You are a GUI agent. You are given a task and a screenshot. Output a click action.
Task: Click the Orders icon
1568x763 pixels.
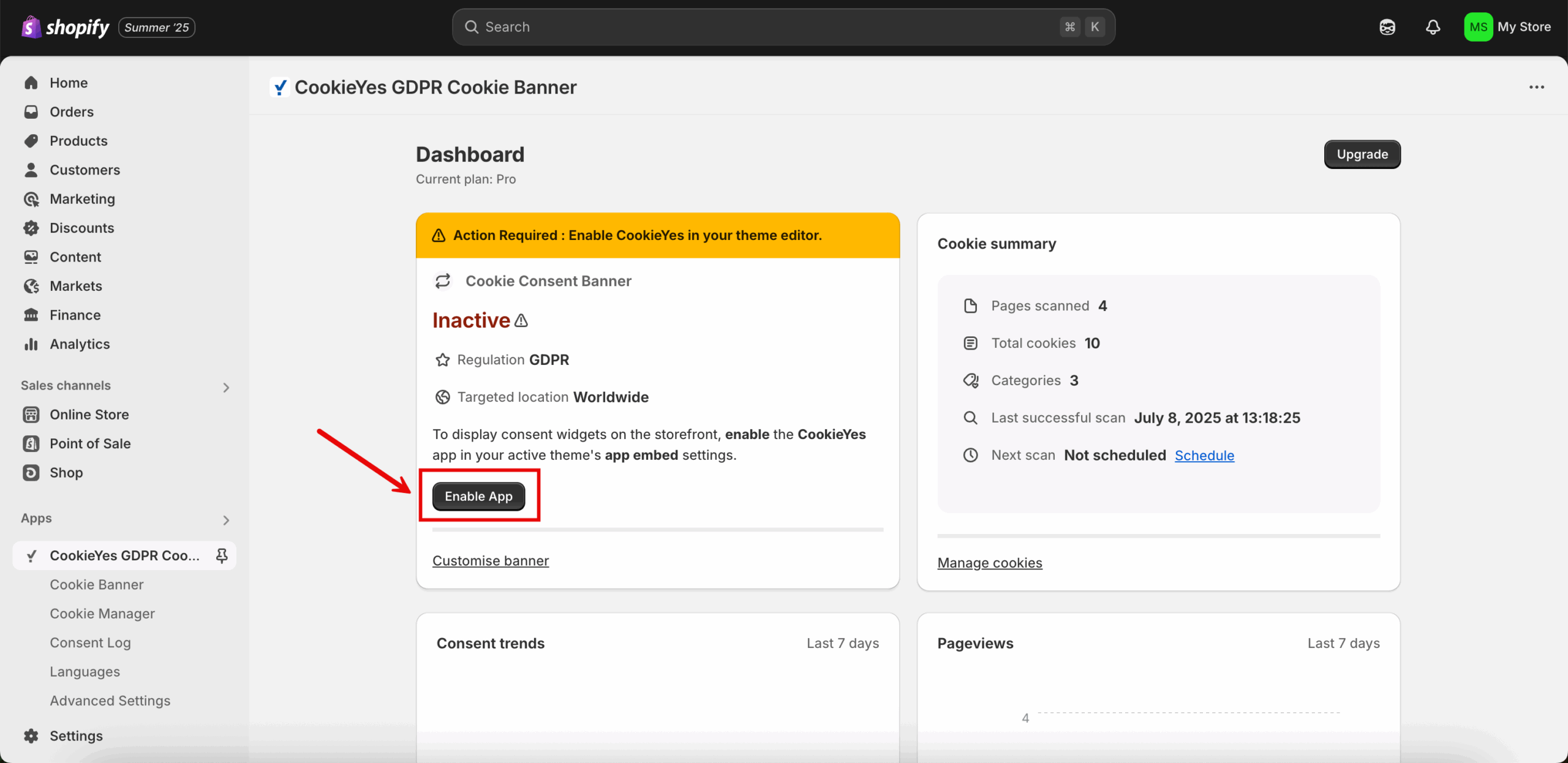click(x=31, y=111)
